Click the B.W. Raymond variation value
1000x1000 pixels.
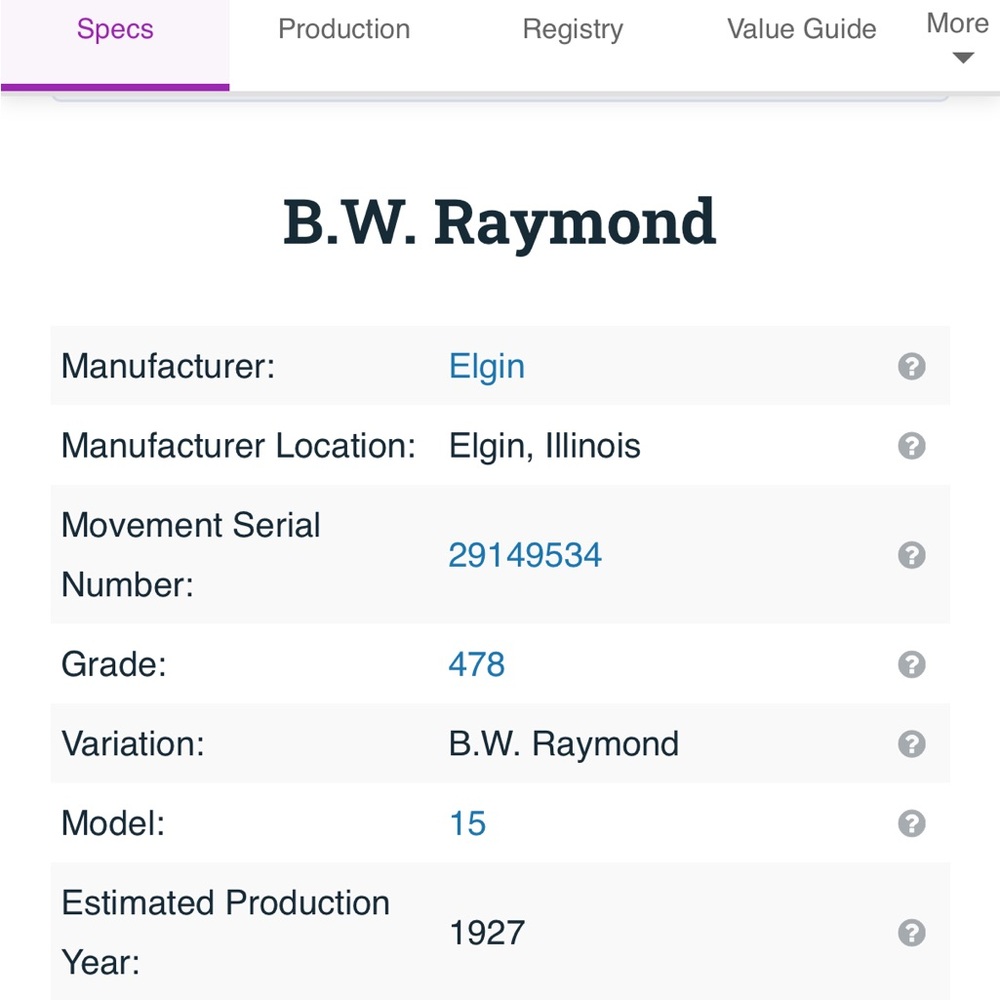coord(564,744)
